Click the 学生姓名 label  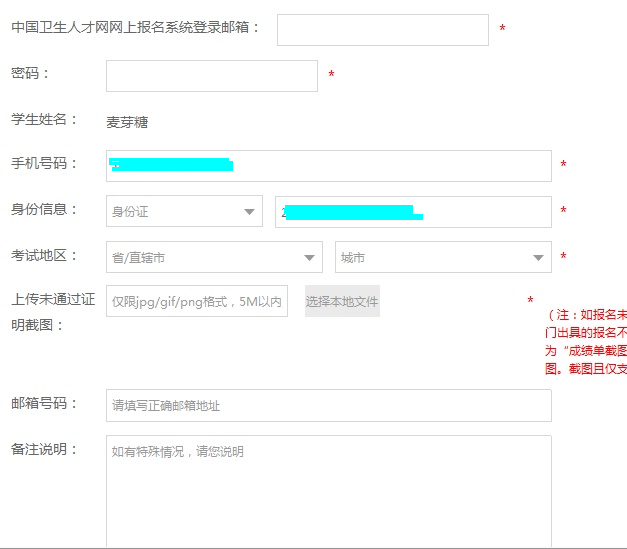pyautogui.click(x=44, y=120)
